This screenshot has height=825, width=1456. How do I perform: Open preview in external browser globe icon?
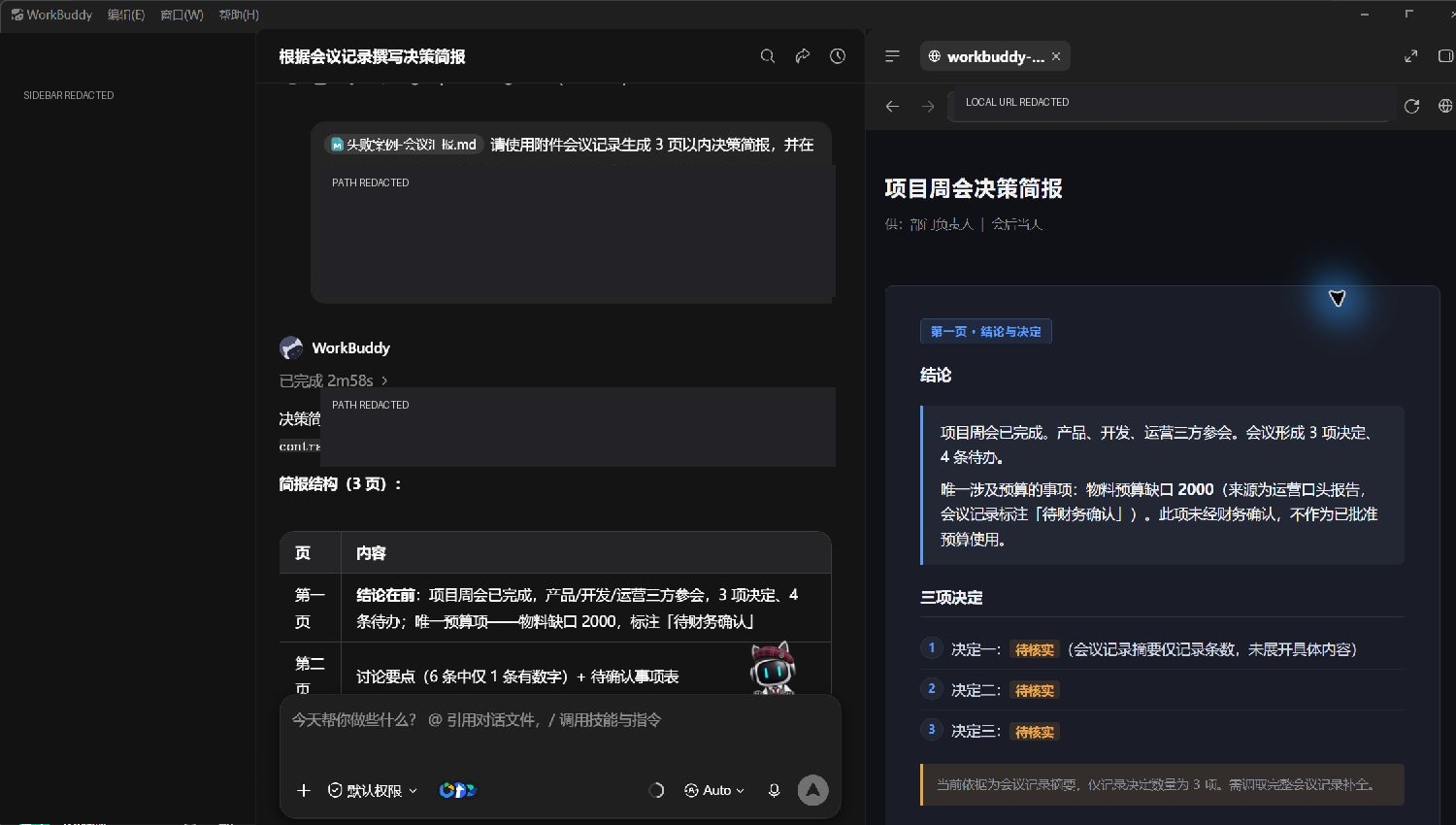tap(1445, 106)
